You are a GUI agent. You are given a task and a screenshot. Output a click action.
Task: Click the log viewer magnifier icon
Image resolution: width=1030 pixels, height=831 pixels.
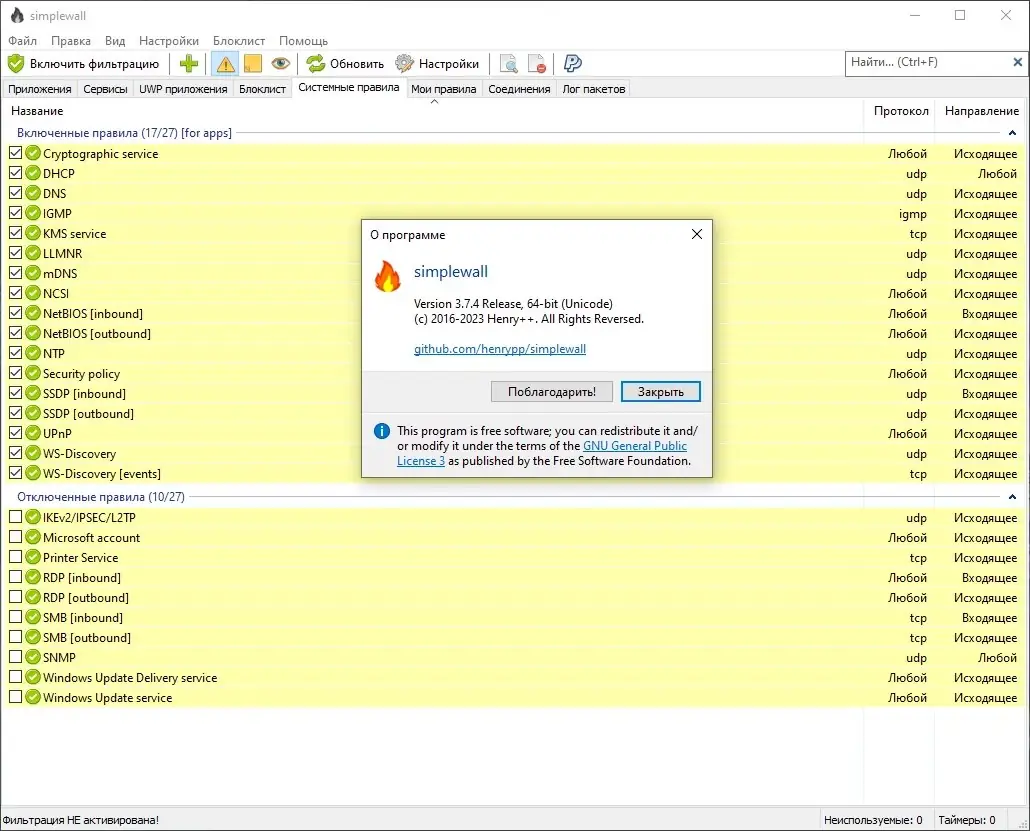tap(508, 64)
